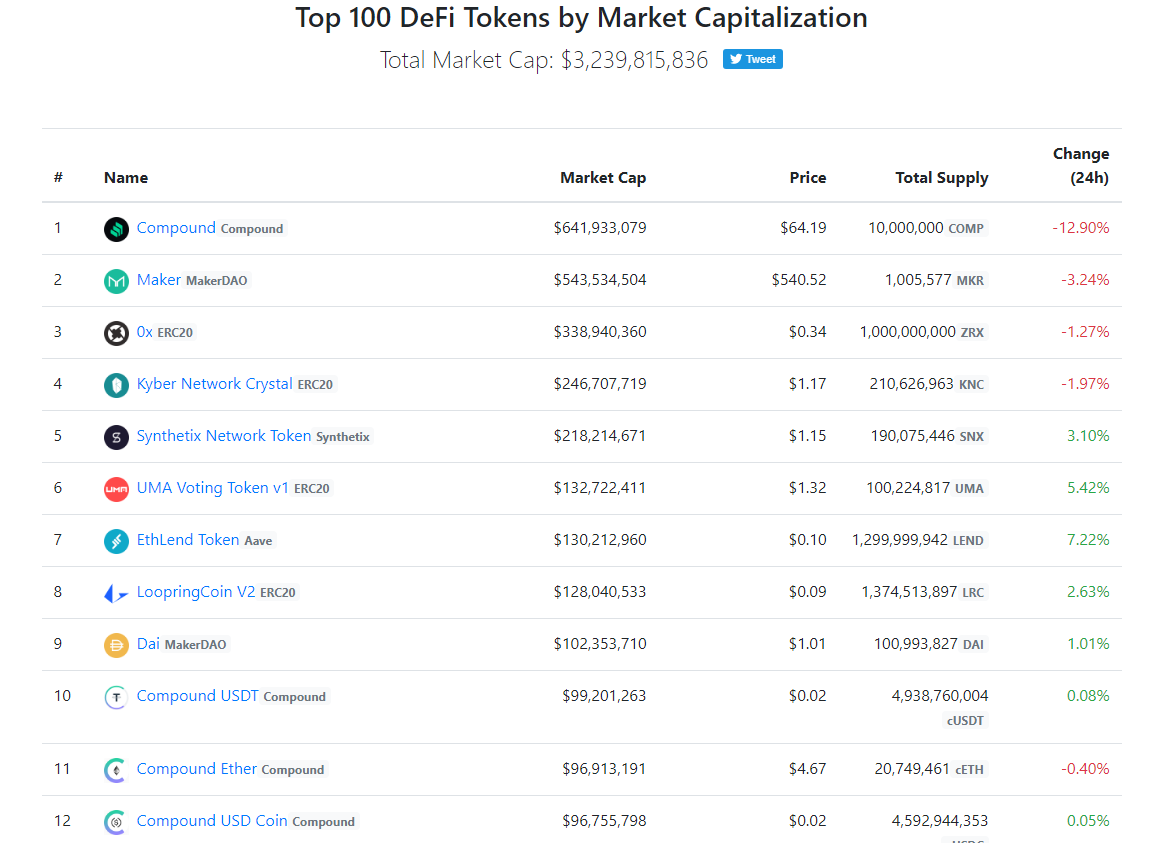Click the KNC supply symbol badge
Image resolution: width=1176 pixels, height=843 pixels.
(x=971, y=385)
